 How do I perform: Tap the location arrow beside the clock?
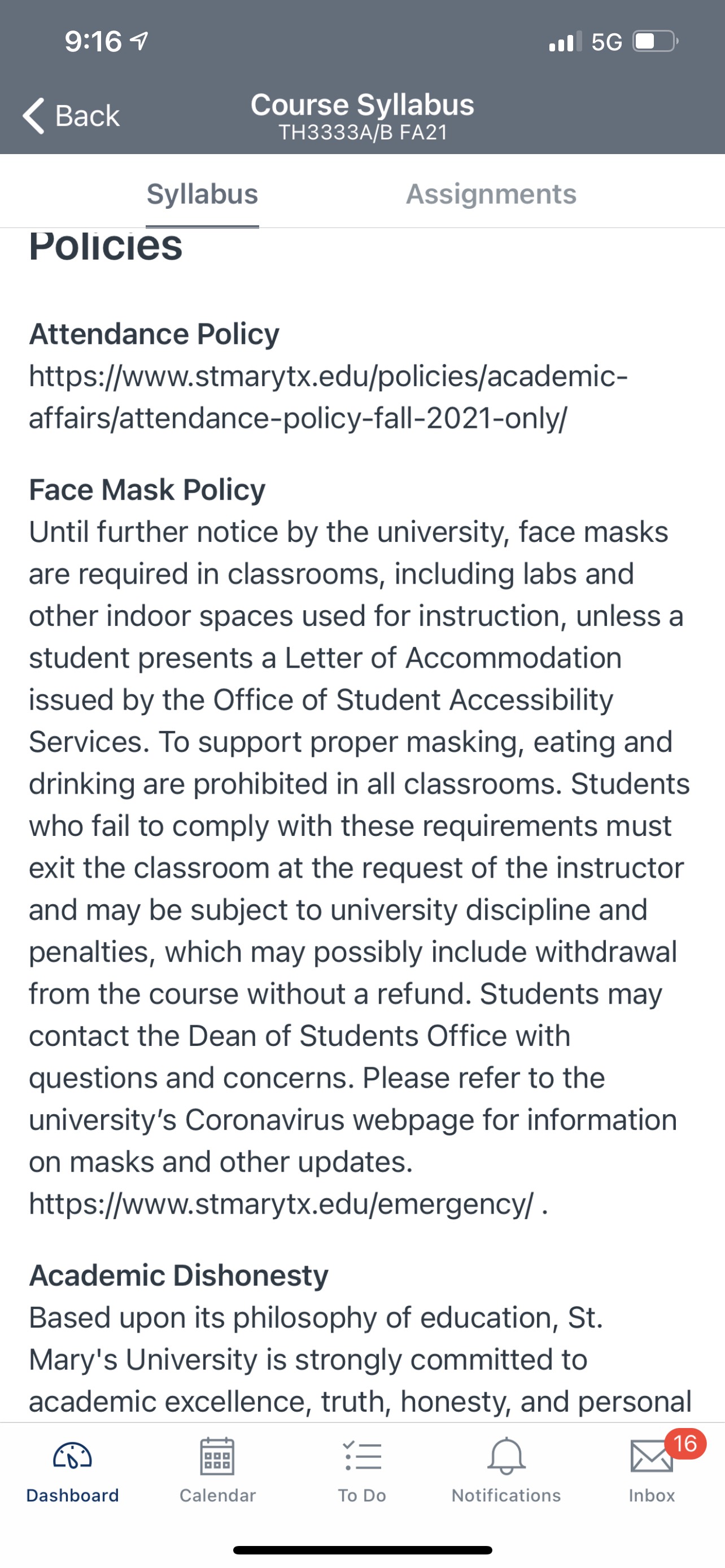point(140,41)
